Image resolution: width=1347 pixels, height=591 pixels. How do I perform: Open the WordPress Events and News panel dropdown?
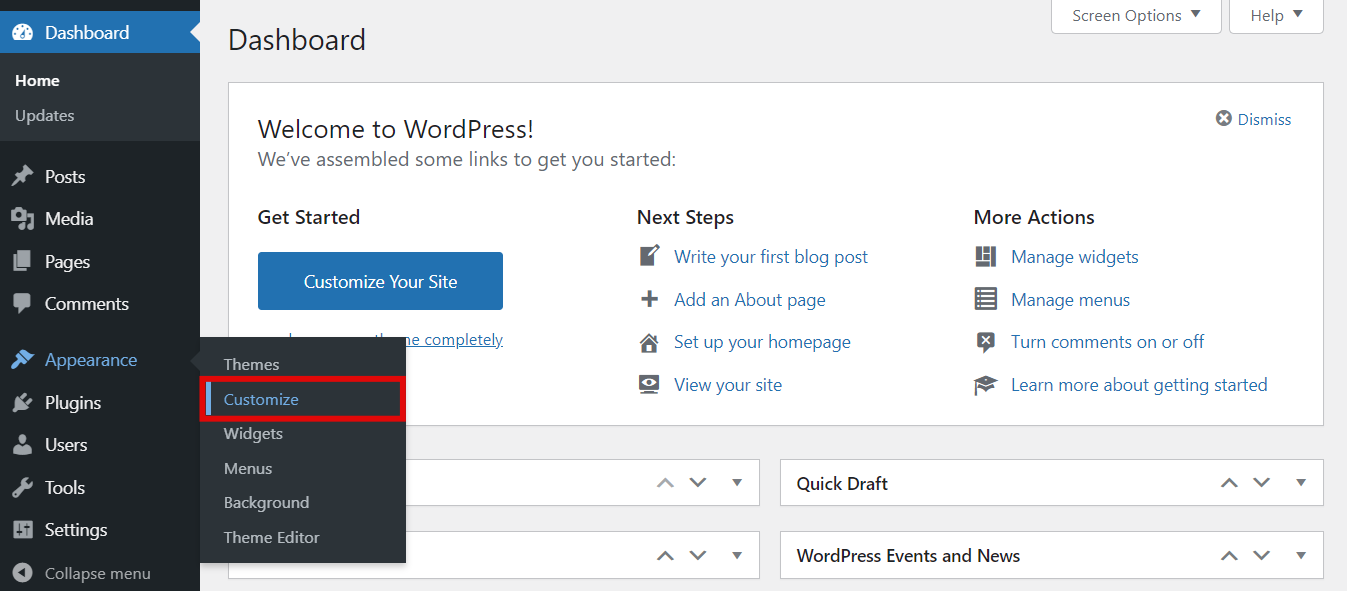pos(1300,555)
